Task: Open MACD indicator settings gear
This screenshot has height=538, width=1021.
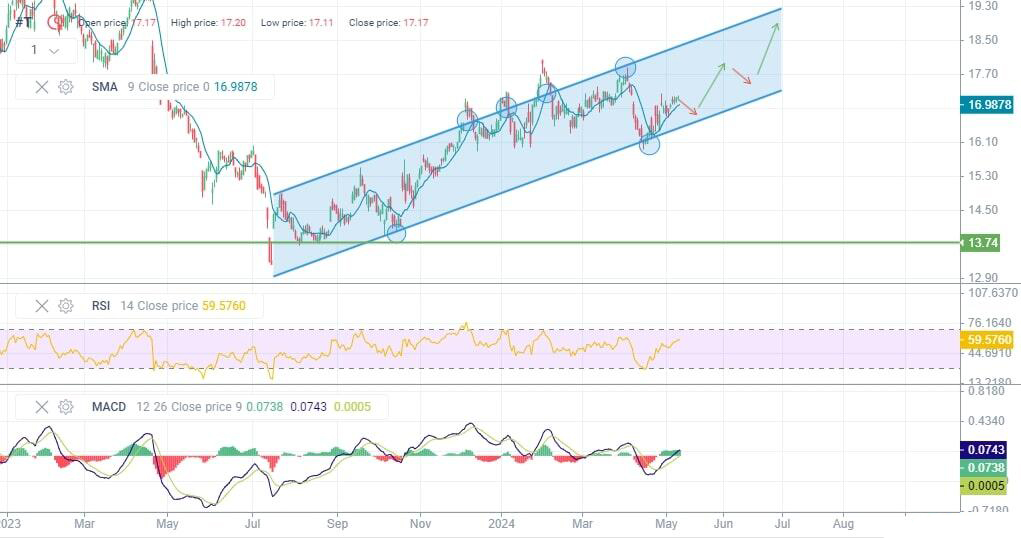Action: (x=66, y=407)
